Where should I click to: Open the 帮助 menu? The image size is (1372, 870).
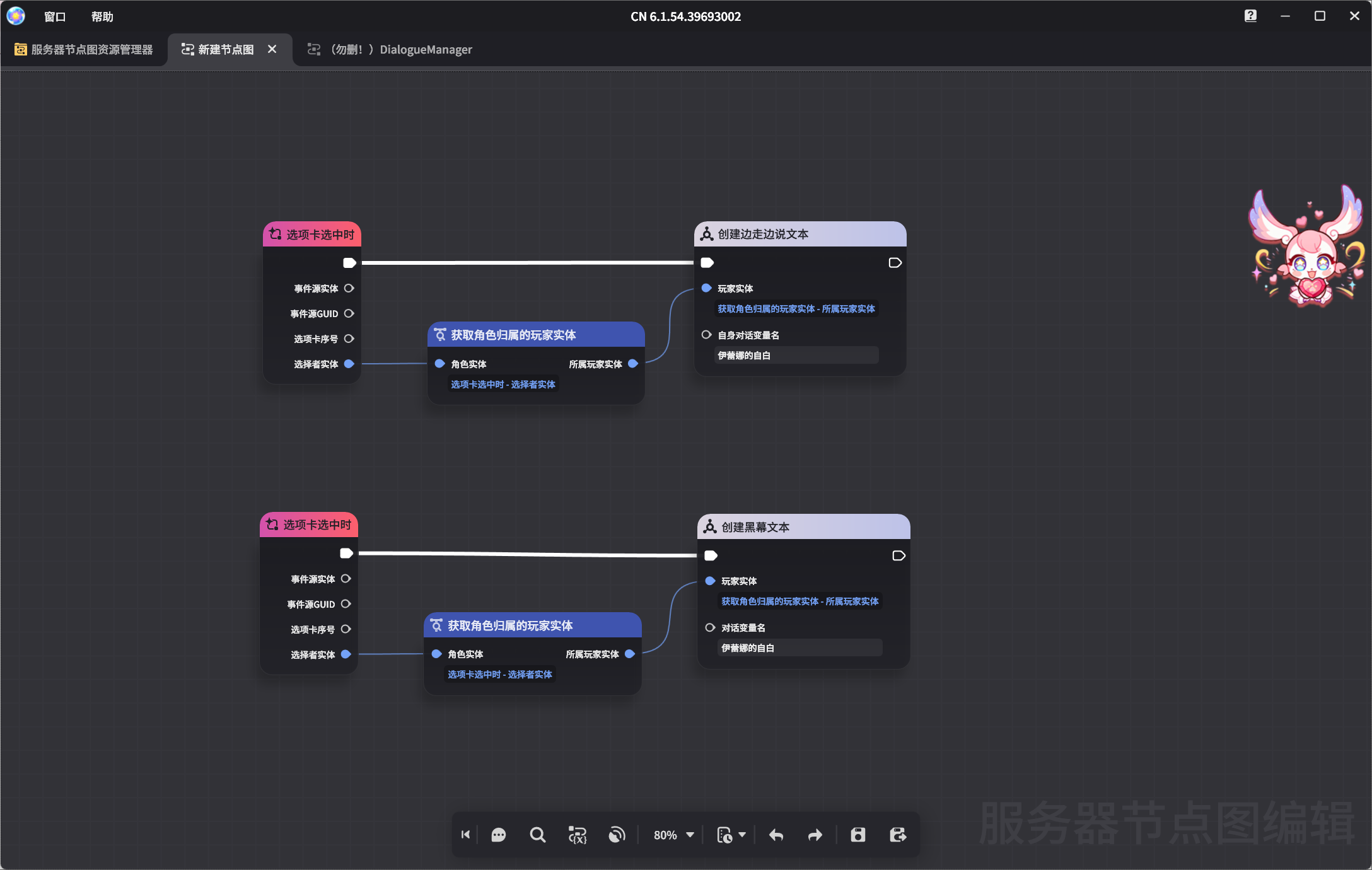click(102, 16)
